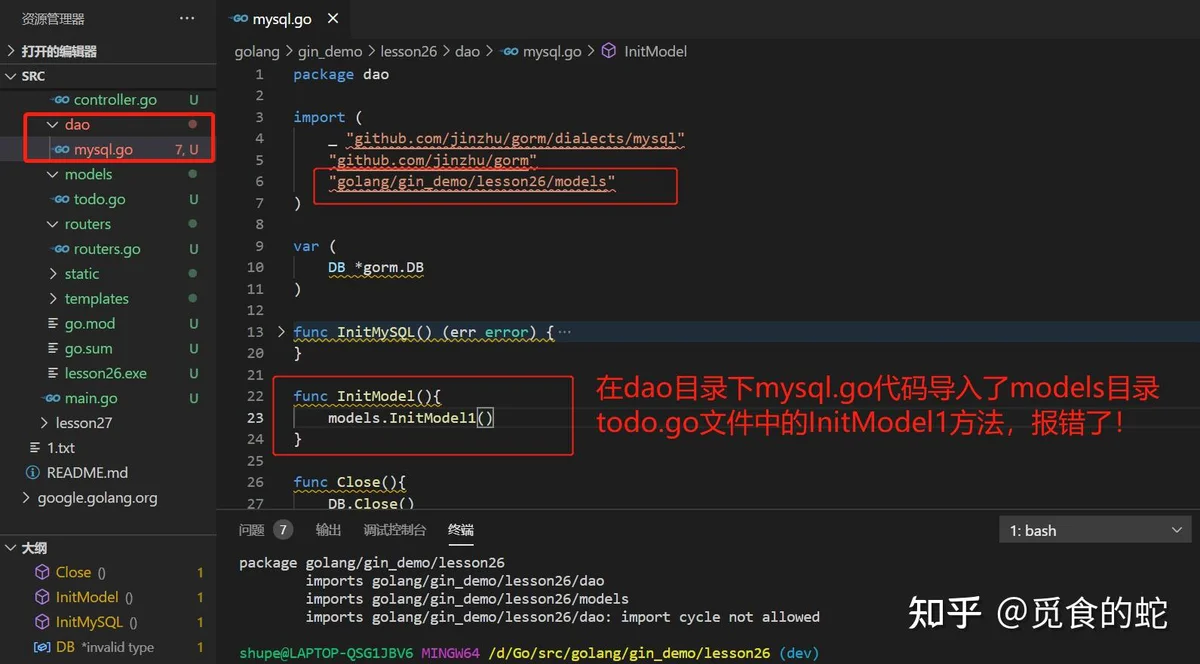Expand the google.golang.org folder
This screenshot has height=664, width=1200.
[97, 498]
